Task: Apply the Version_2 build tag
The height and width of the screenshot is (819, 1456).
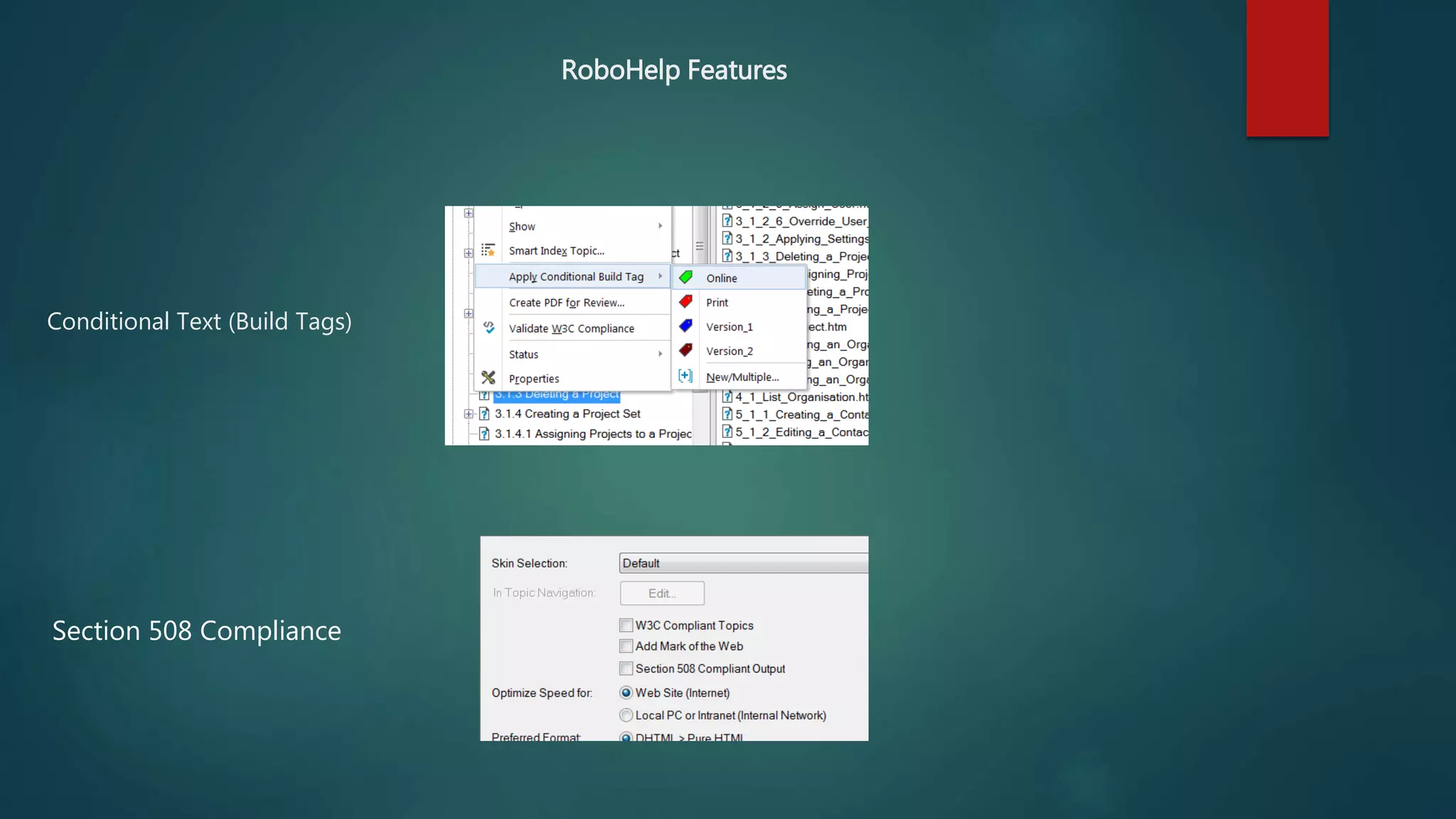Action: point(739,350)
